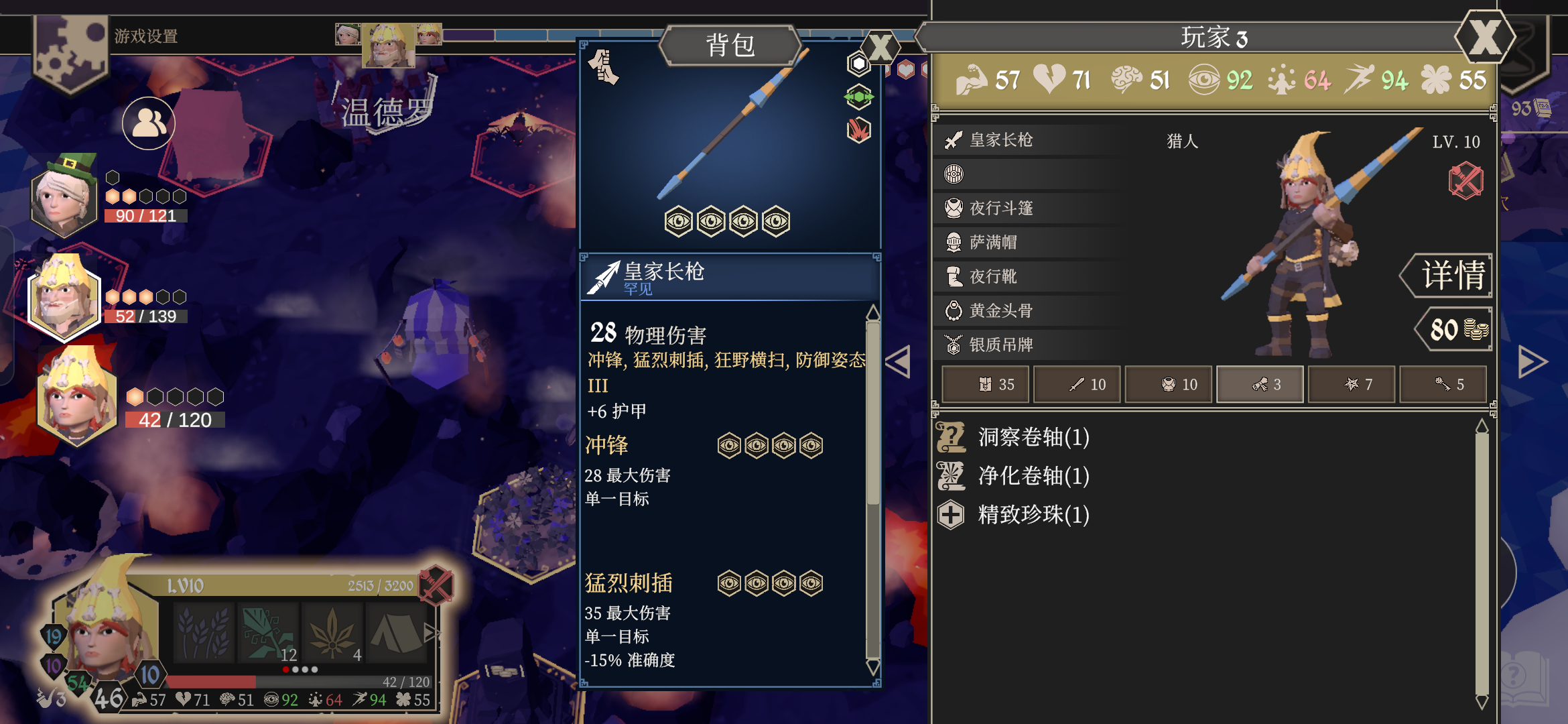Toggle the first focus eye token on spear
The height and width of the screenshot is (724, 1568).
[678, 221]
